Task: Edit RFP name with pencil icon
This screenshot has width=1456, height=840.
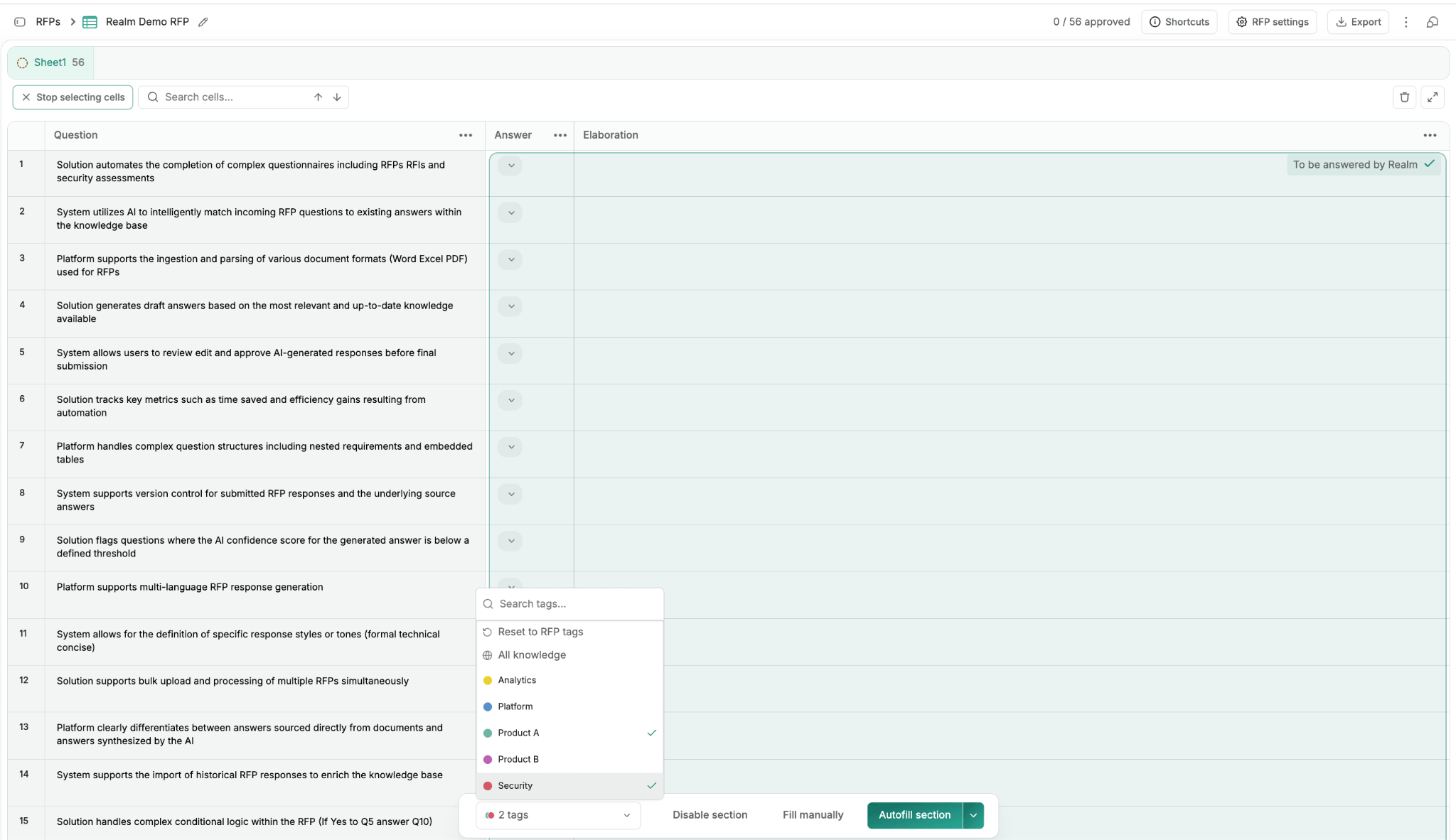Action: point(203,22)
